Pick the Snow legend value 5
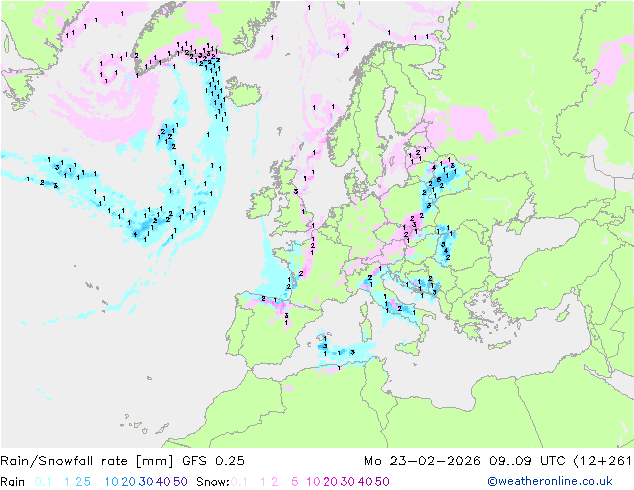Image resolution: width=634 pixels, height=490 pixels. coord(295,482)
